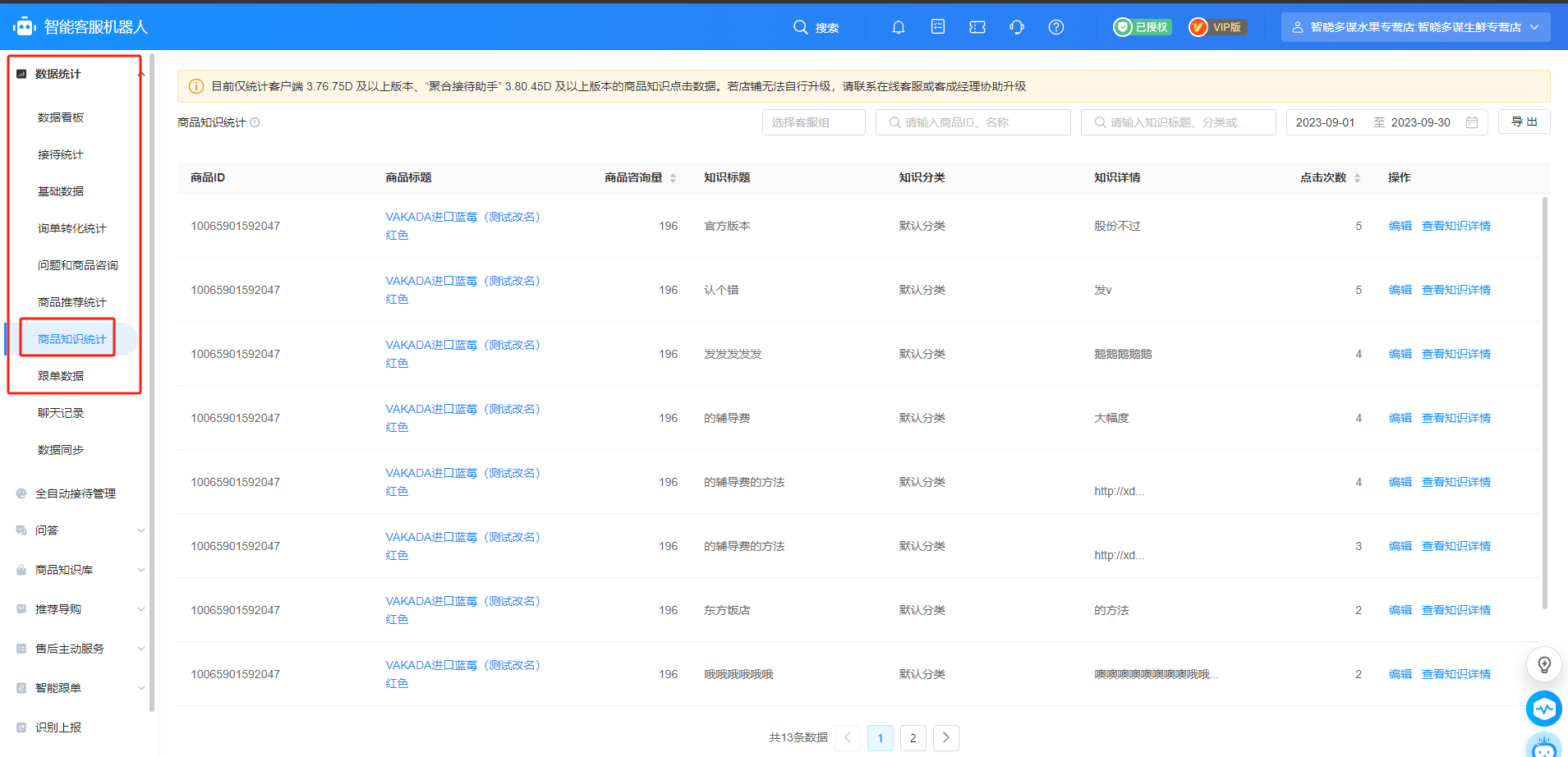Image resolution: width=1568 pixels, height=757 pixels.
Task: Open product link in the 东方饭店 row
Action: (463, 610)
